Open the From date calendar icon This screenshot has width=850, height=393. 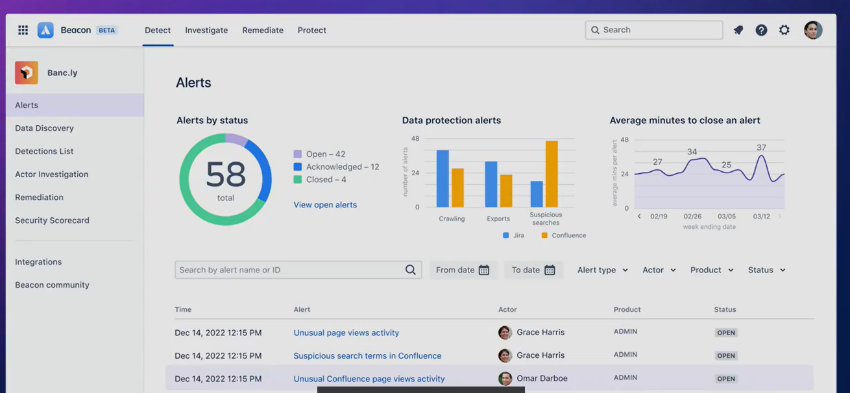(x=484, y=270)
